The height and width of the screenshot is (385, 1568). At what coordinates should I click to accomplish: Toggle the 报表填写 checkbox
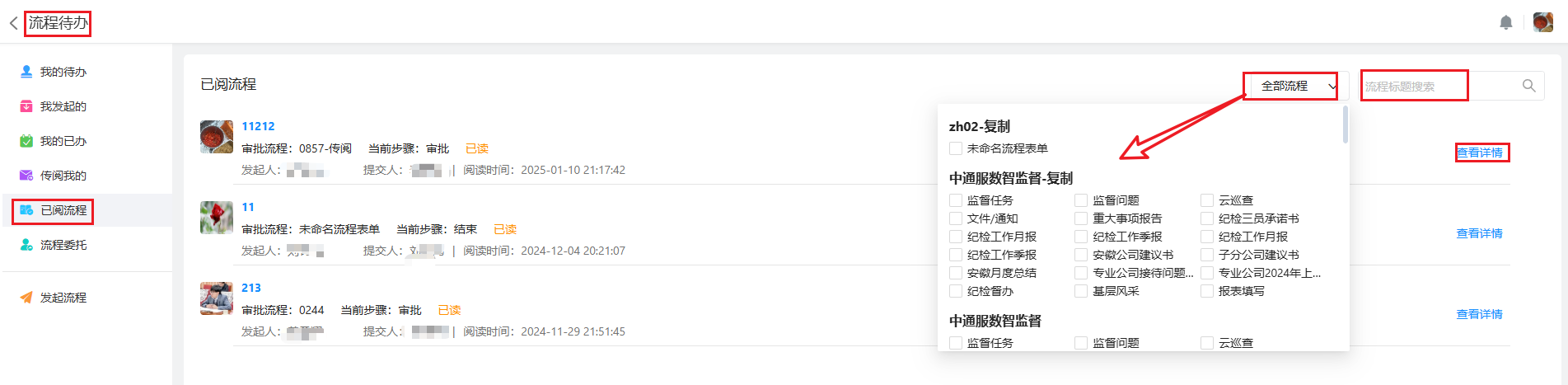click(x=1207, y=291)
